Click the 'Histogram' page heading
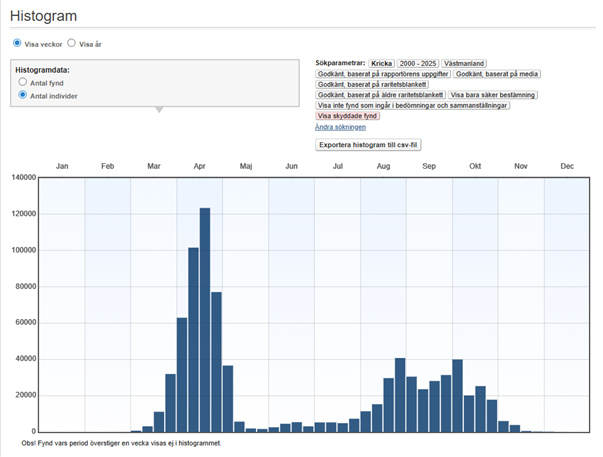This screenshot has height=457, width=603. pyautogui.click(x=43, y=17)
